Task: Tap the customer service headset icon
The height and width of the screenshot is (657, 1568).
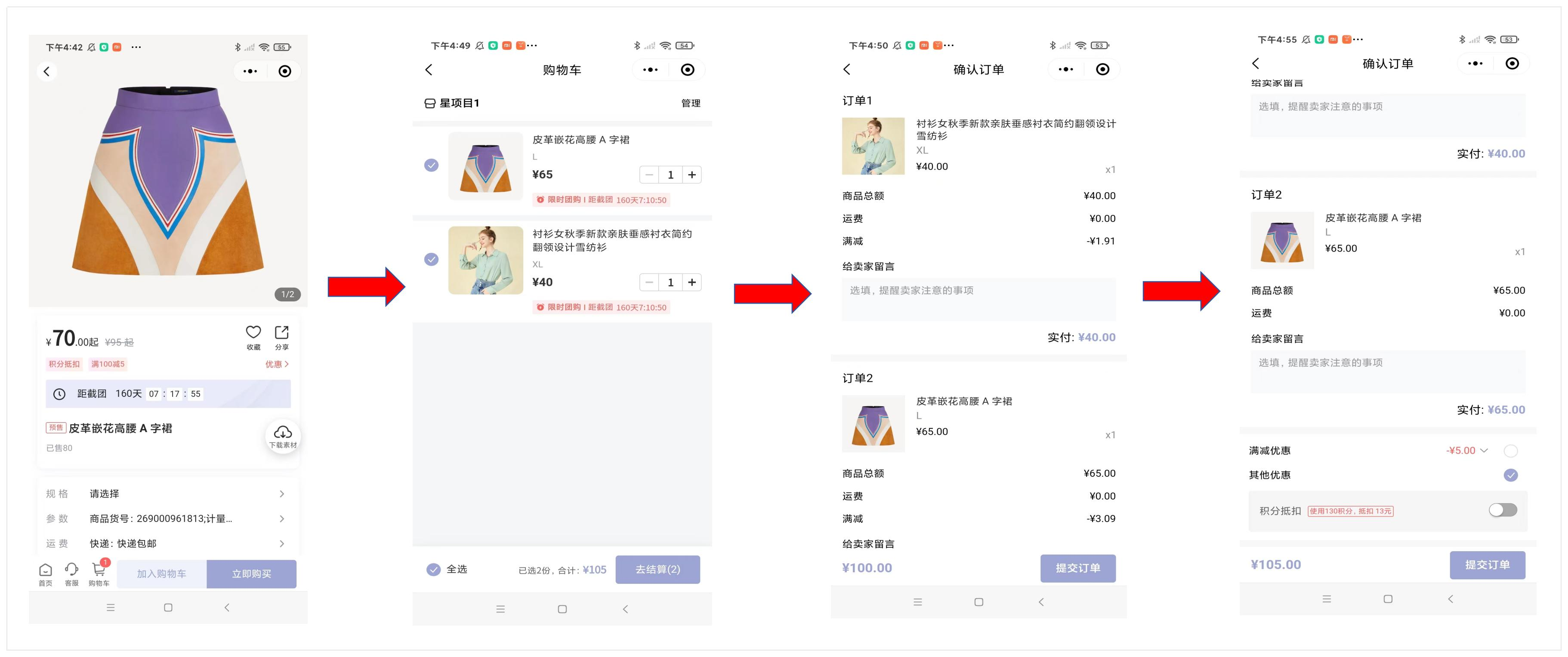Action: pos(72,570)
